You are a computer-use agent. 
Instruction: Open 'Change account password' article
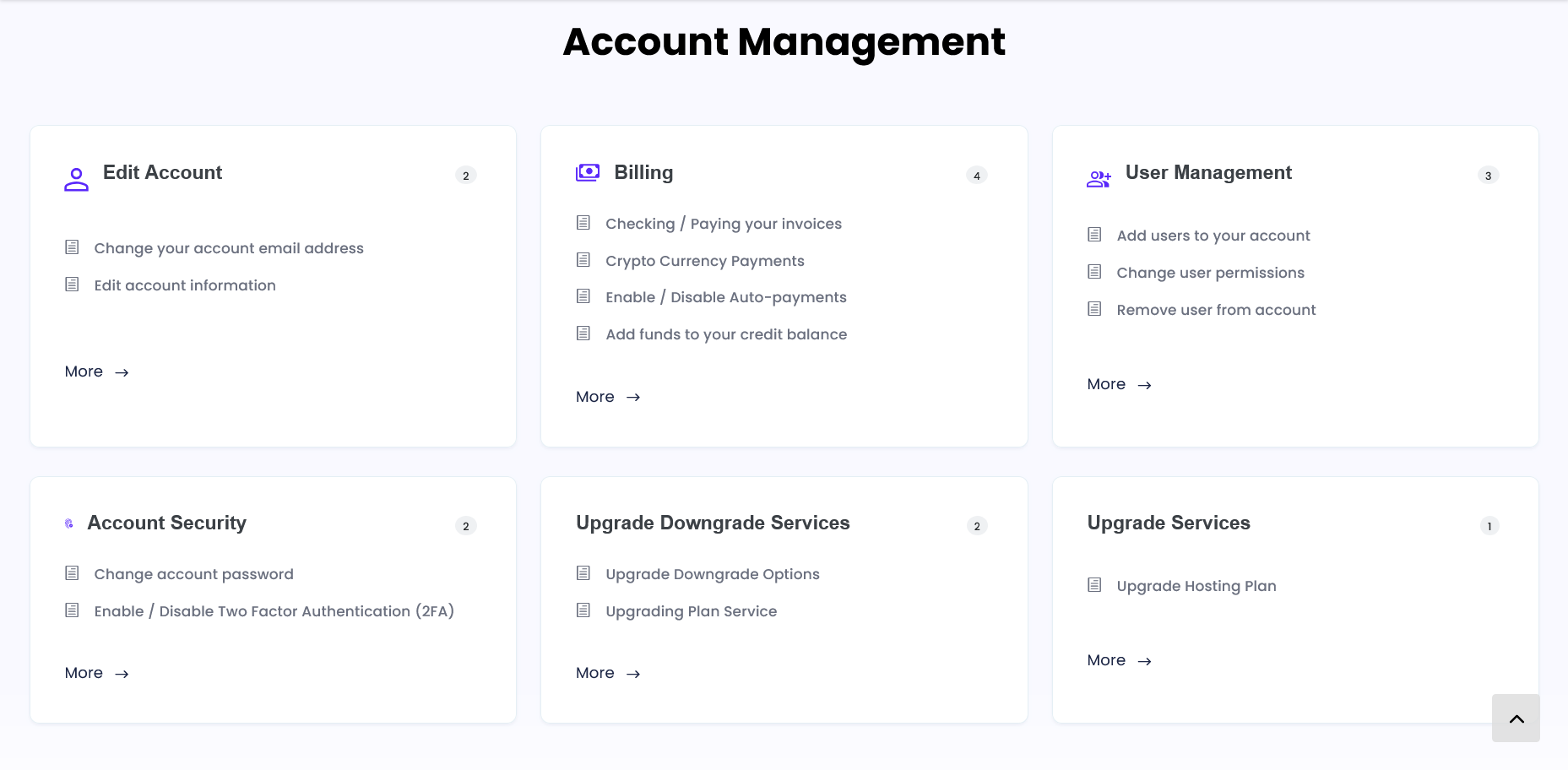[x=194, y=574]
